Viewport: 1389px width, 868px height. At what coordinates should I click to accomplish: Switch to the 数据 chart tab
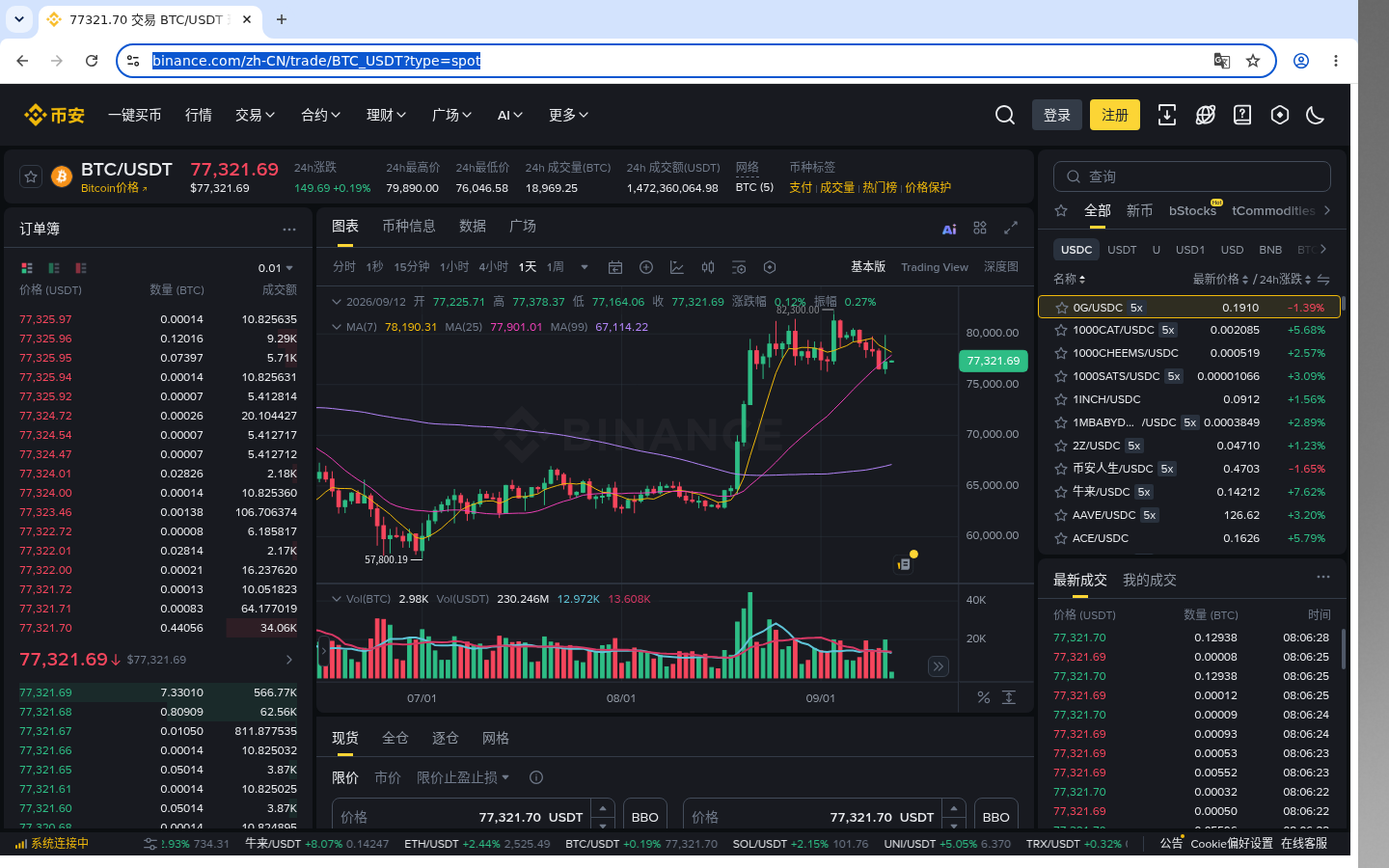tap(473, 226)
